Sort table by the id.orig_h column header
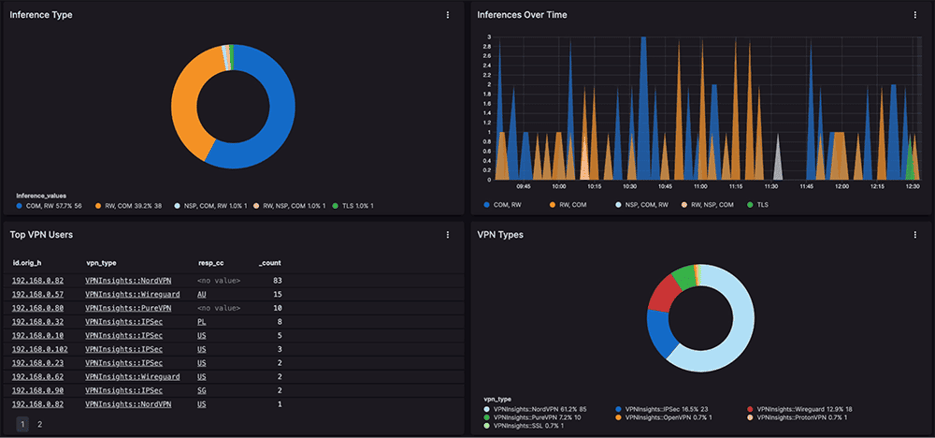The height and width of the screenshot is (438, 935). click(29, 263)
